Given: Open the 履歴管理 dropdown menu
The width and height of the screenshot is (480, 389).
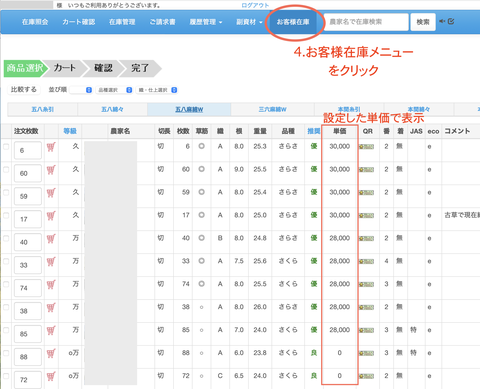Looking at the screenshot, I should click(x=206, y=22).
